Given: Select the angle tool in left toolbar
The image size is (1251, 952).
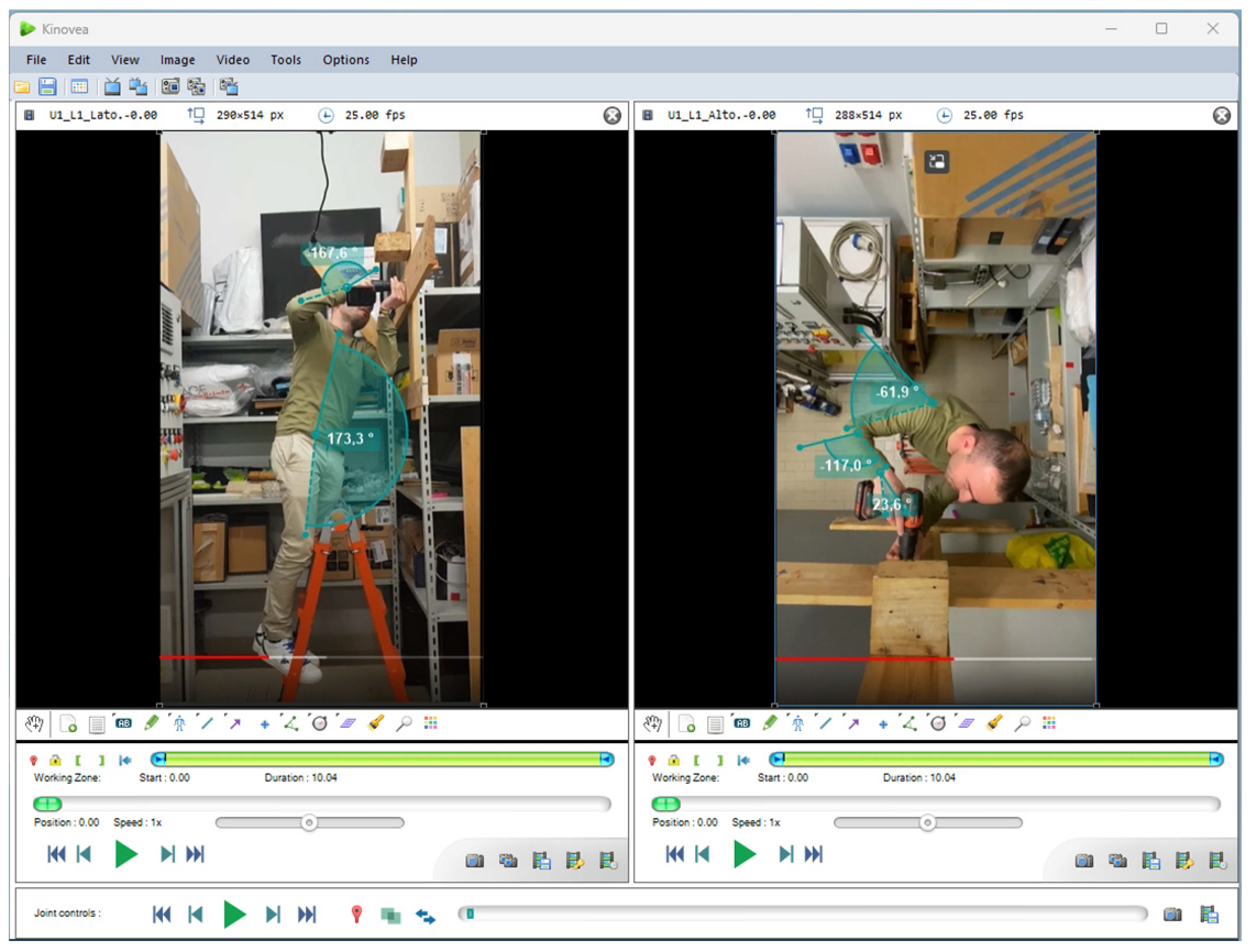Looking at the screenshot, I should [x=291, y=724].
